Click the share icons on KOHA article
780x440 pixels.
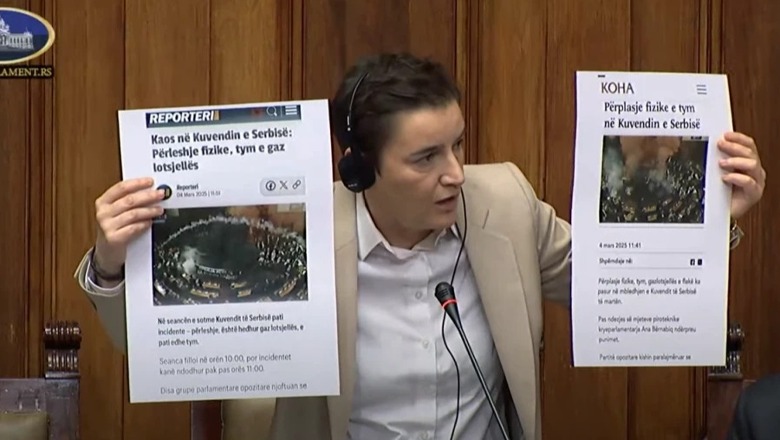pyautogui.click(x=695, y=262)
